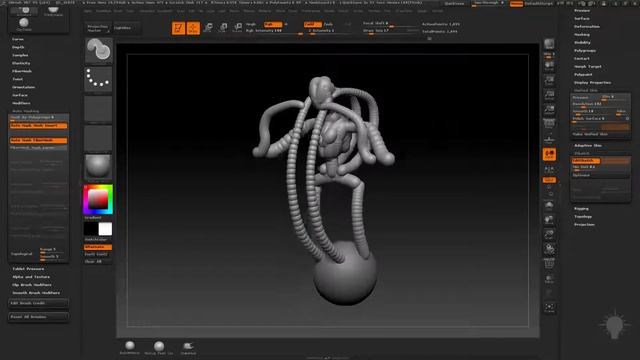640x360 pixels.
Task: Click Reset All Brushes
Action: (38, 317)
